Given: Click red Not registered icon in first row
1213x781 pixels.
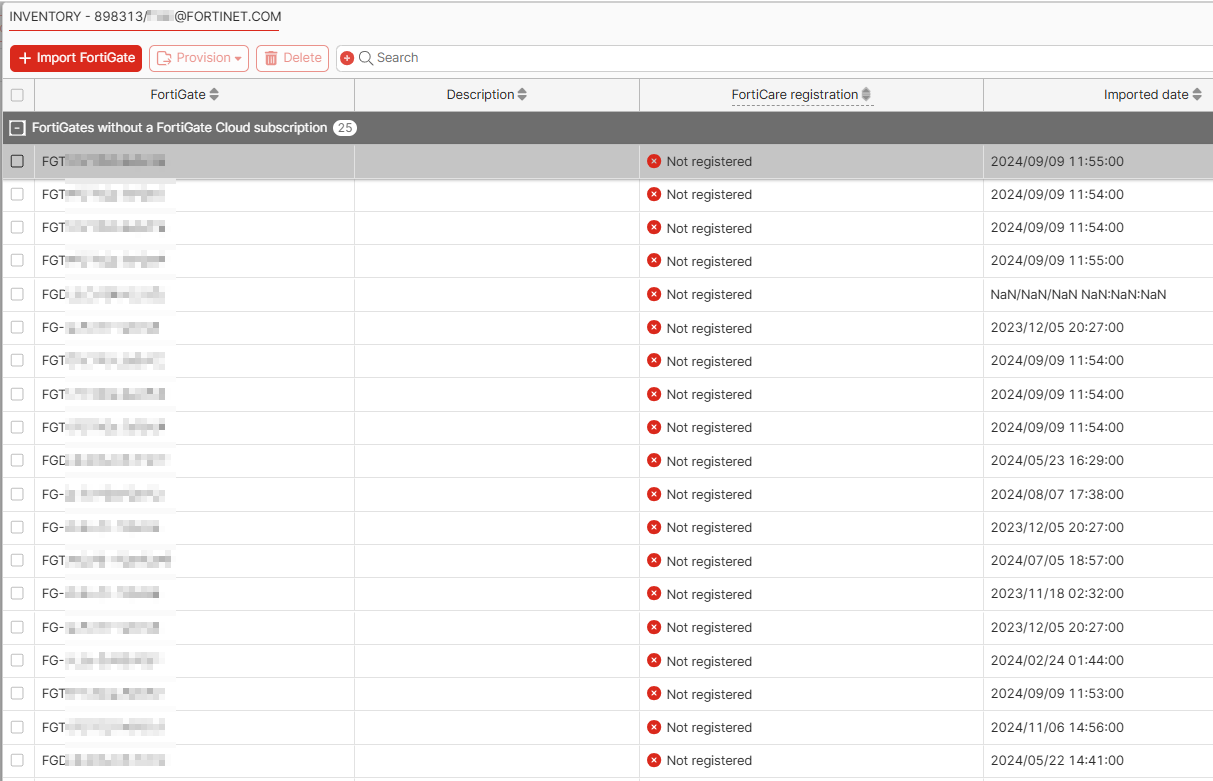Looking at the screenshot, I should click(654, 161).
